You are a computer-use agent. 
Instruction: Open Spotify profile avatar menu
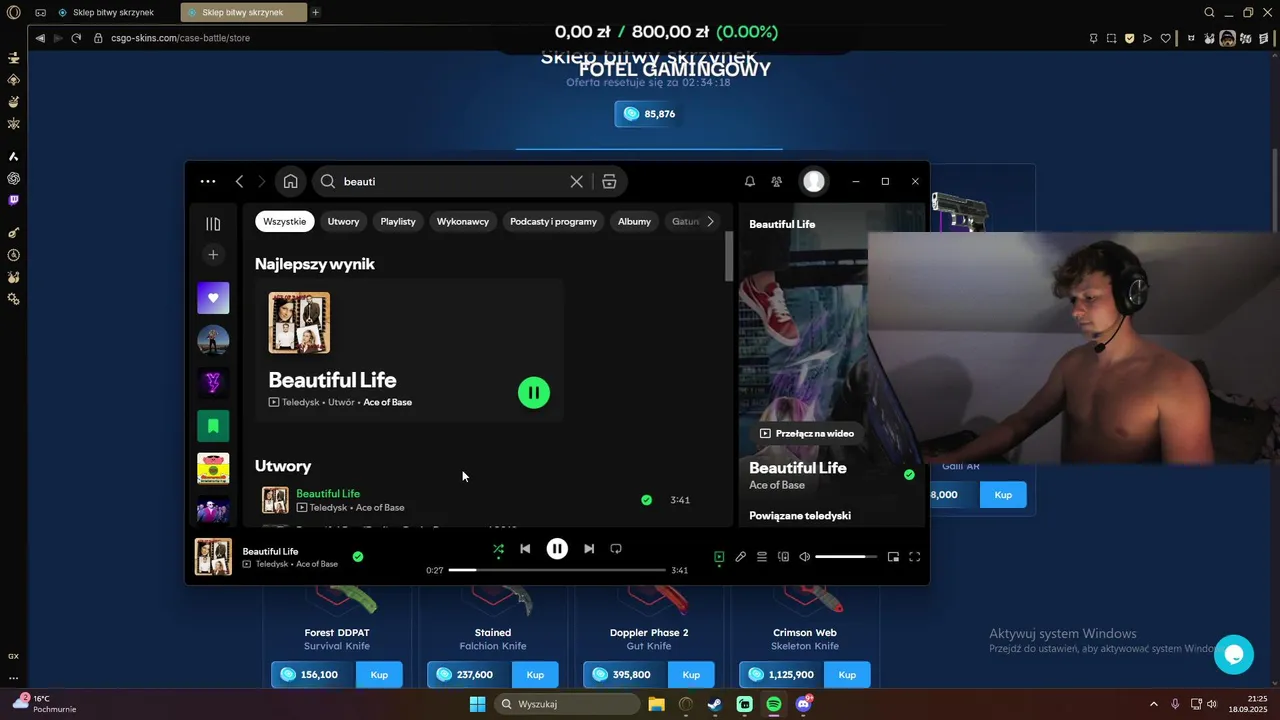tap(814, 181)
